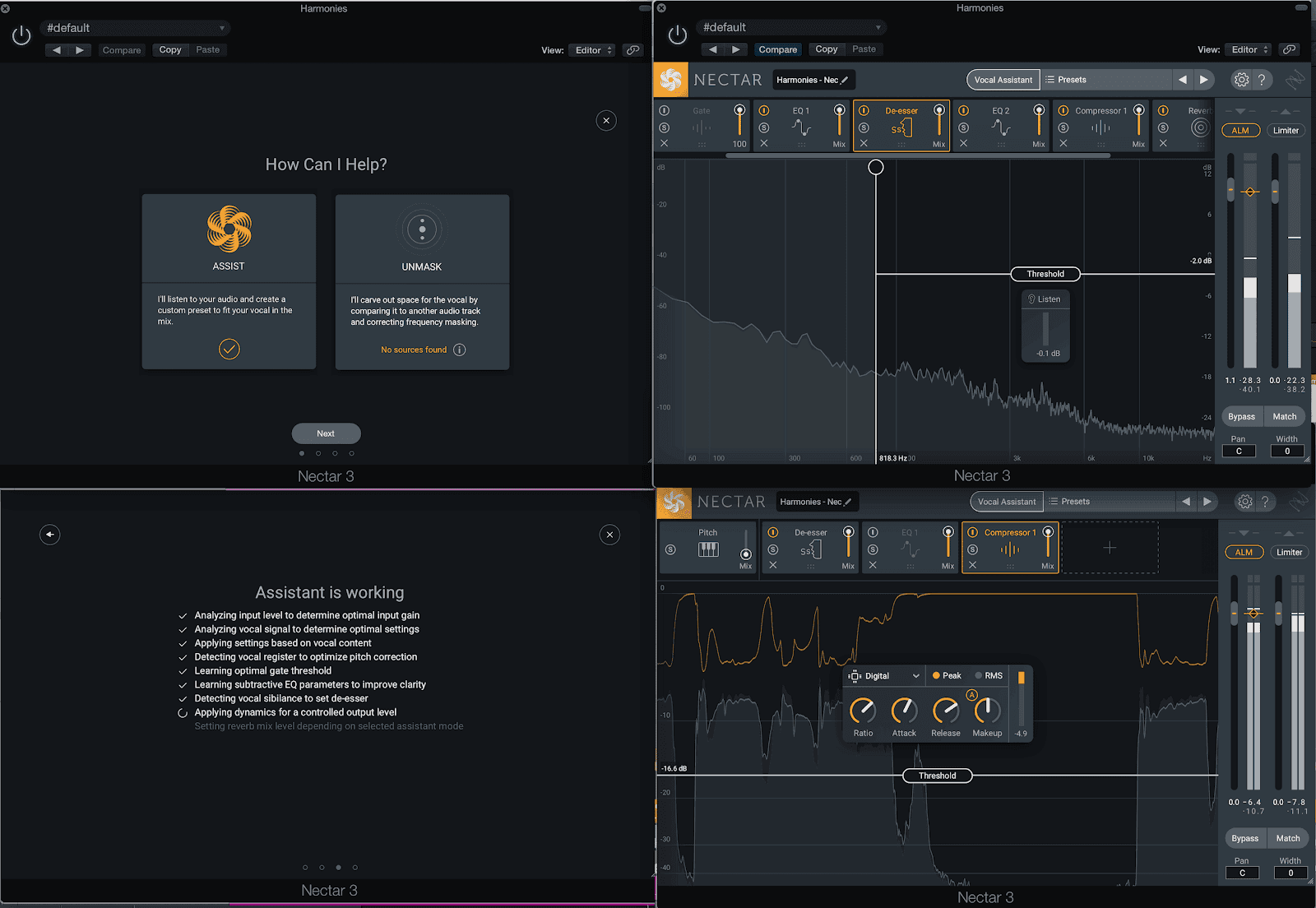Click Copy in the How Can I Help window header
The width and height of the screenshot is (1316, 908).
pyautogui.click(x=170, y=50)
